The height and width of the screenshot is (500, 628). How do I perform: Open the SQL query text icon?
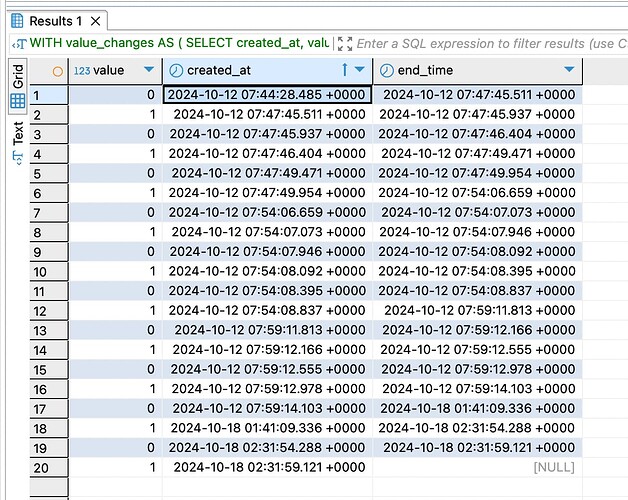[19, 43]
